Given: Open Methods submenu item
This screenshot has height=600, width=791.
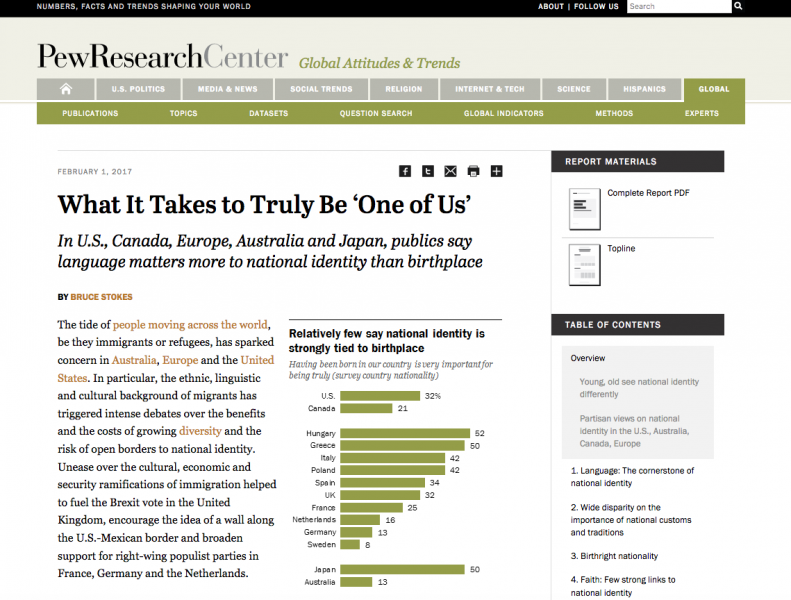Looking at the screenshot, I should click(614, 114).
